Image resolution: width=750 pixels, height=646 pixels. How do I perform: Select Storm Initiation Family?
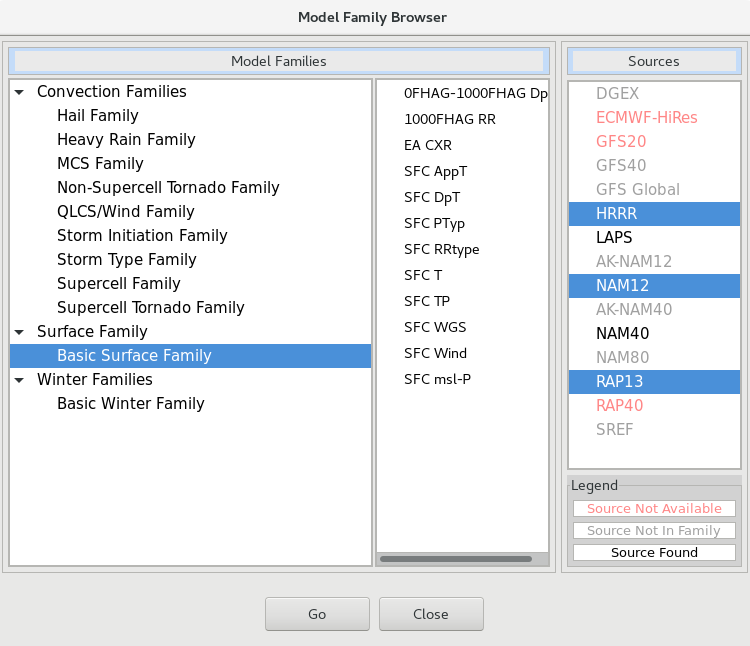tap(142, 236)
